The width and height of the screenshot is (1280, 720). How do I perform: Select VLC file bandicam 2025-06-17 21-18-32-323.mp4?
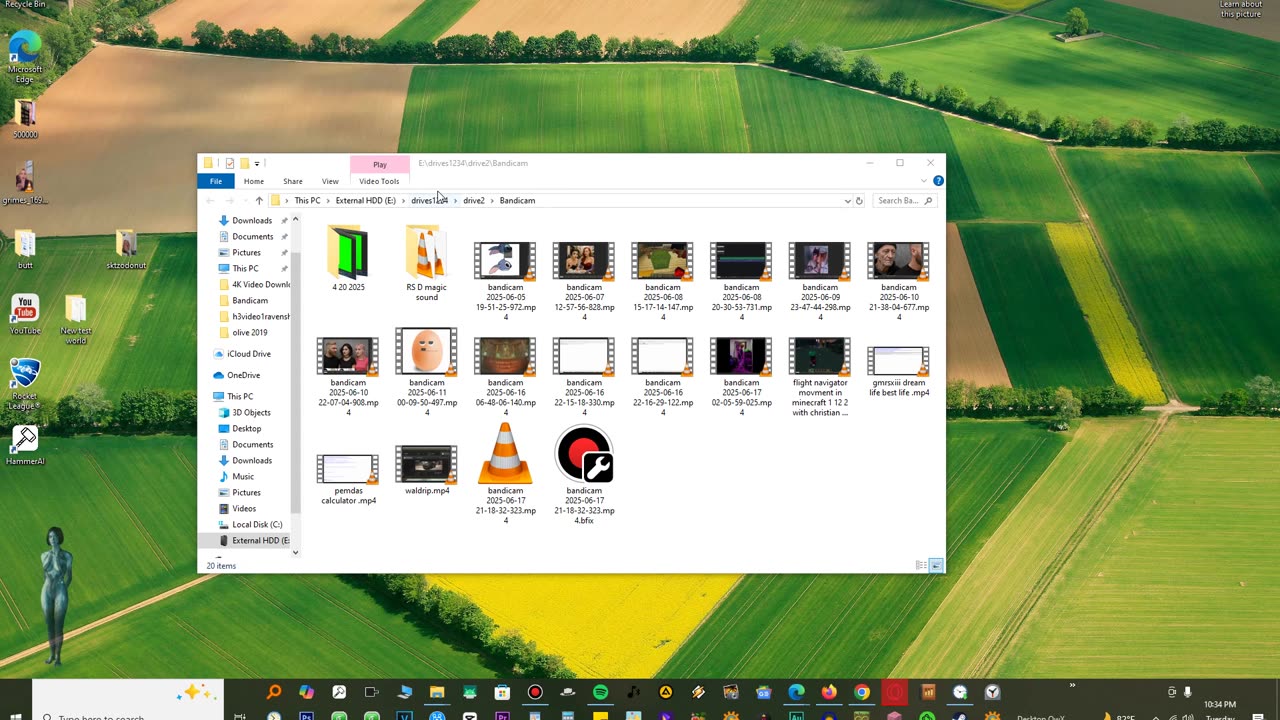[x=505, y=475]
